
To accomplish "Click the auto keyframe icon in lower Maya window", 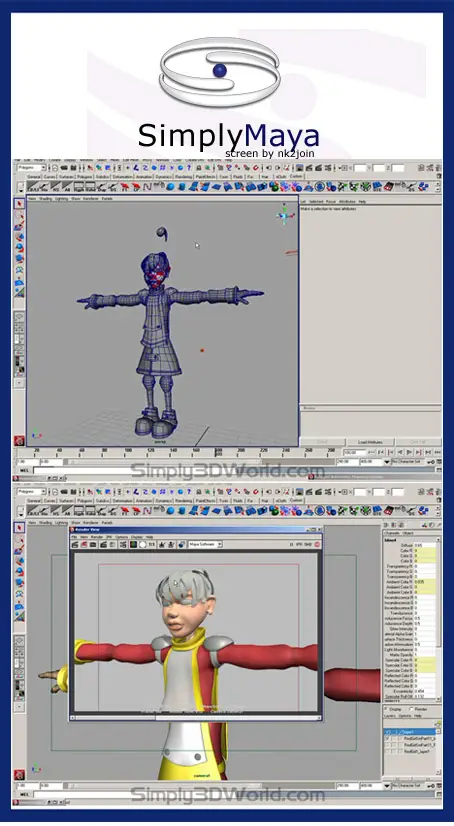I will click(431, 785).
